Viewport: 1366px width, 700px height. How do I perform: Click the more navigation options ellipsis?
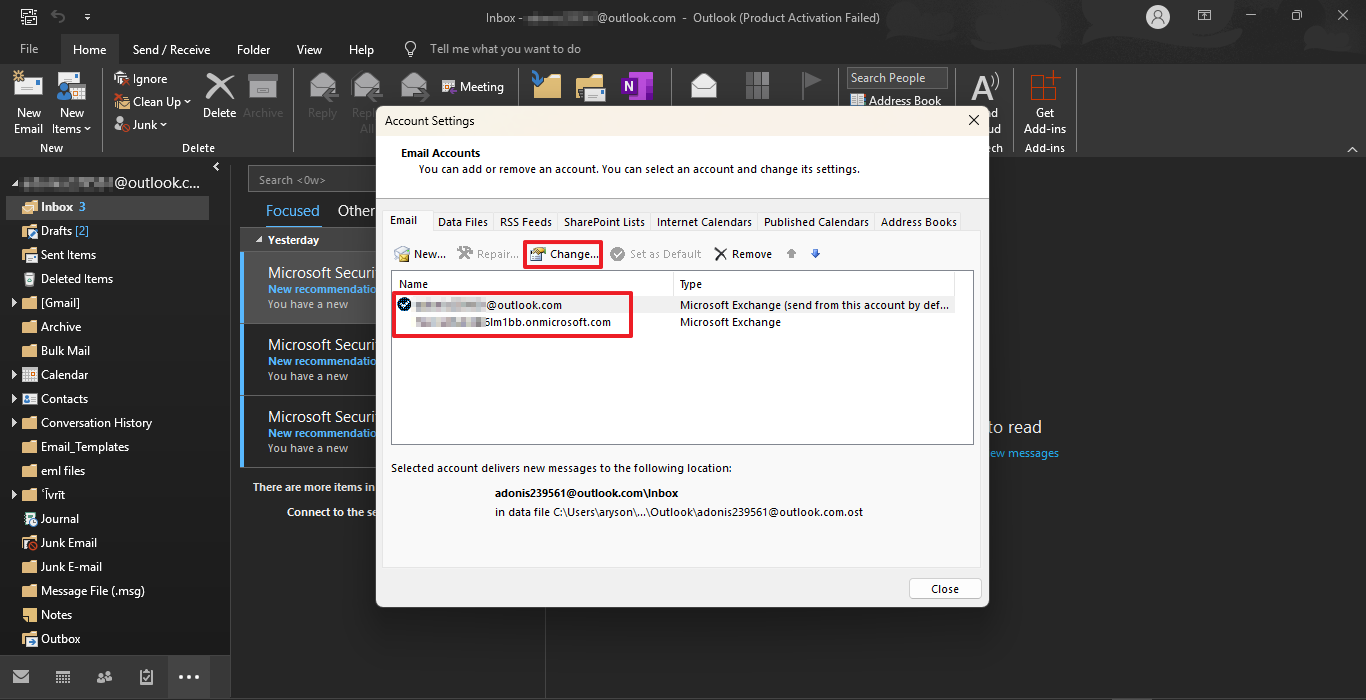(189, 677)
